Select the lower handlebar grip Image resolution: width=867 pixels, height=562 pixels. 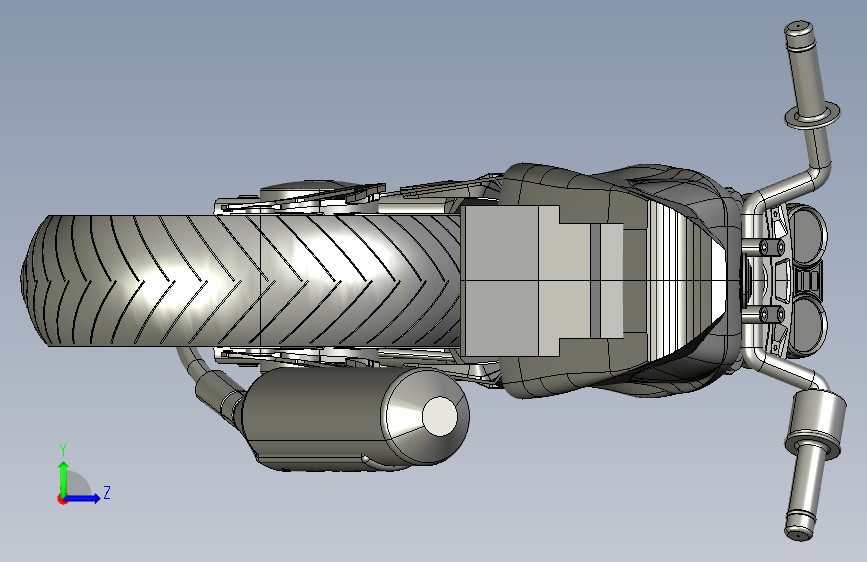[x=806, y=490]
